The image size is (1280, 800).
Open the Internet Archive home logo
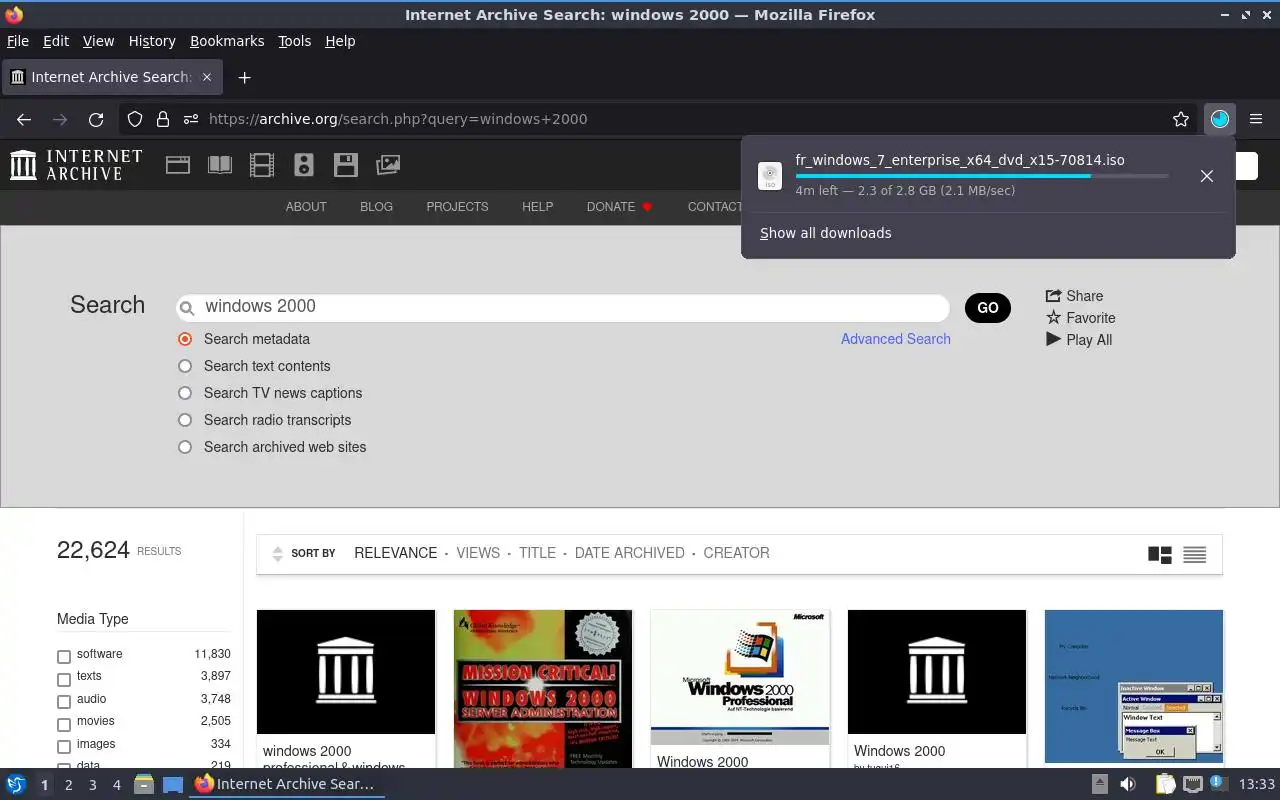click(76, 165)
